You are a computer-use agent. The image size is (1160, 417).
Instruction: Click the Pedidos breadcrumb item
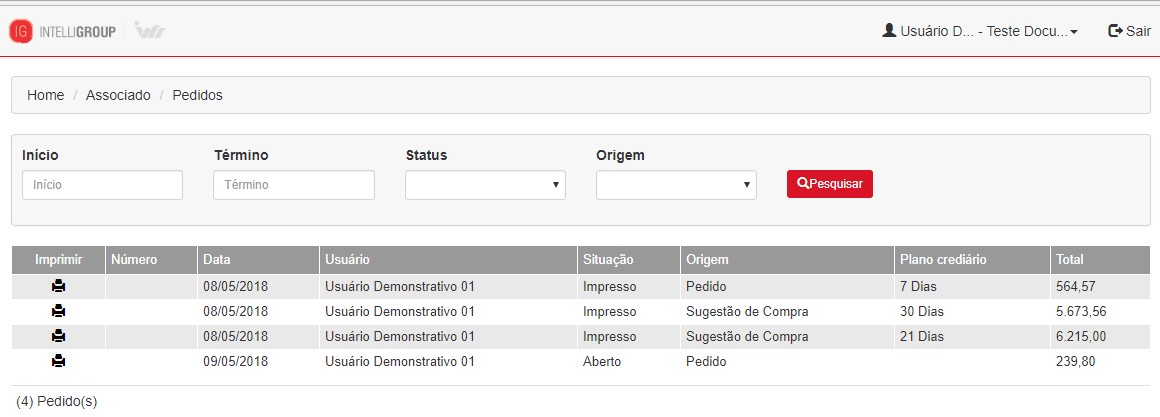point(198,95)
